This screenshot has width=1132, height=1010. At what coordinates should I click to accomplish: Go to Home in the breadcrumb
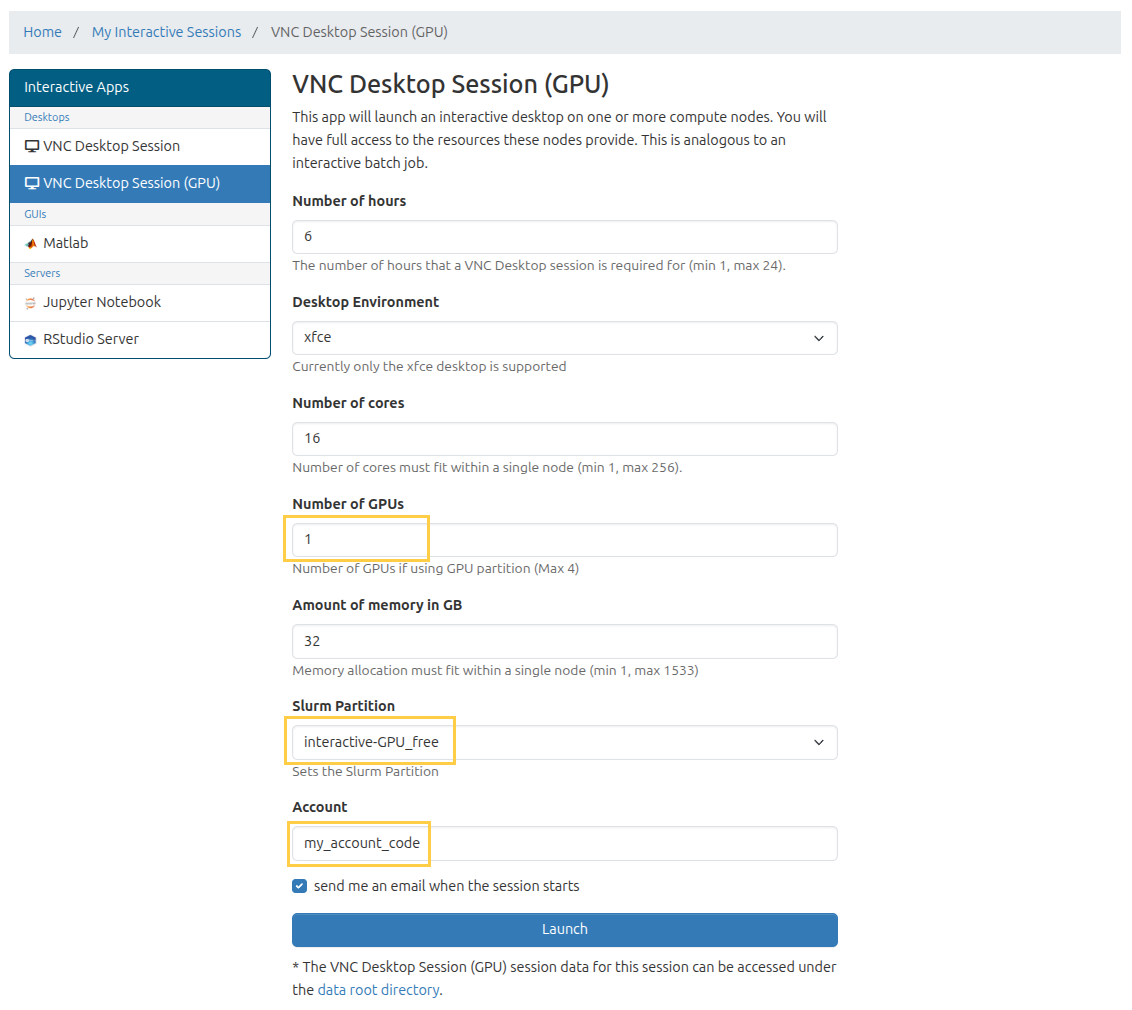click(x=43, y=32)
